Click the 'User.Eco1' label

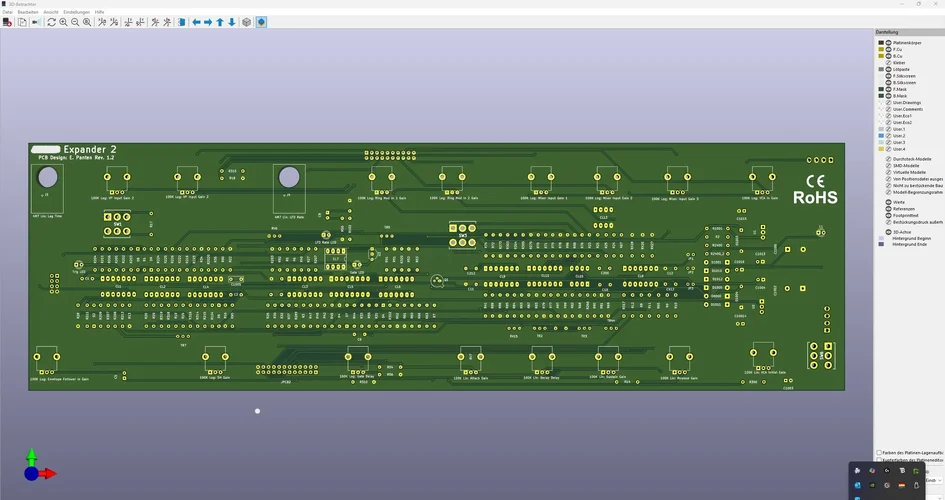coord(902,116)
